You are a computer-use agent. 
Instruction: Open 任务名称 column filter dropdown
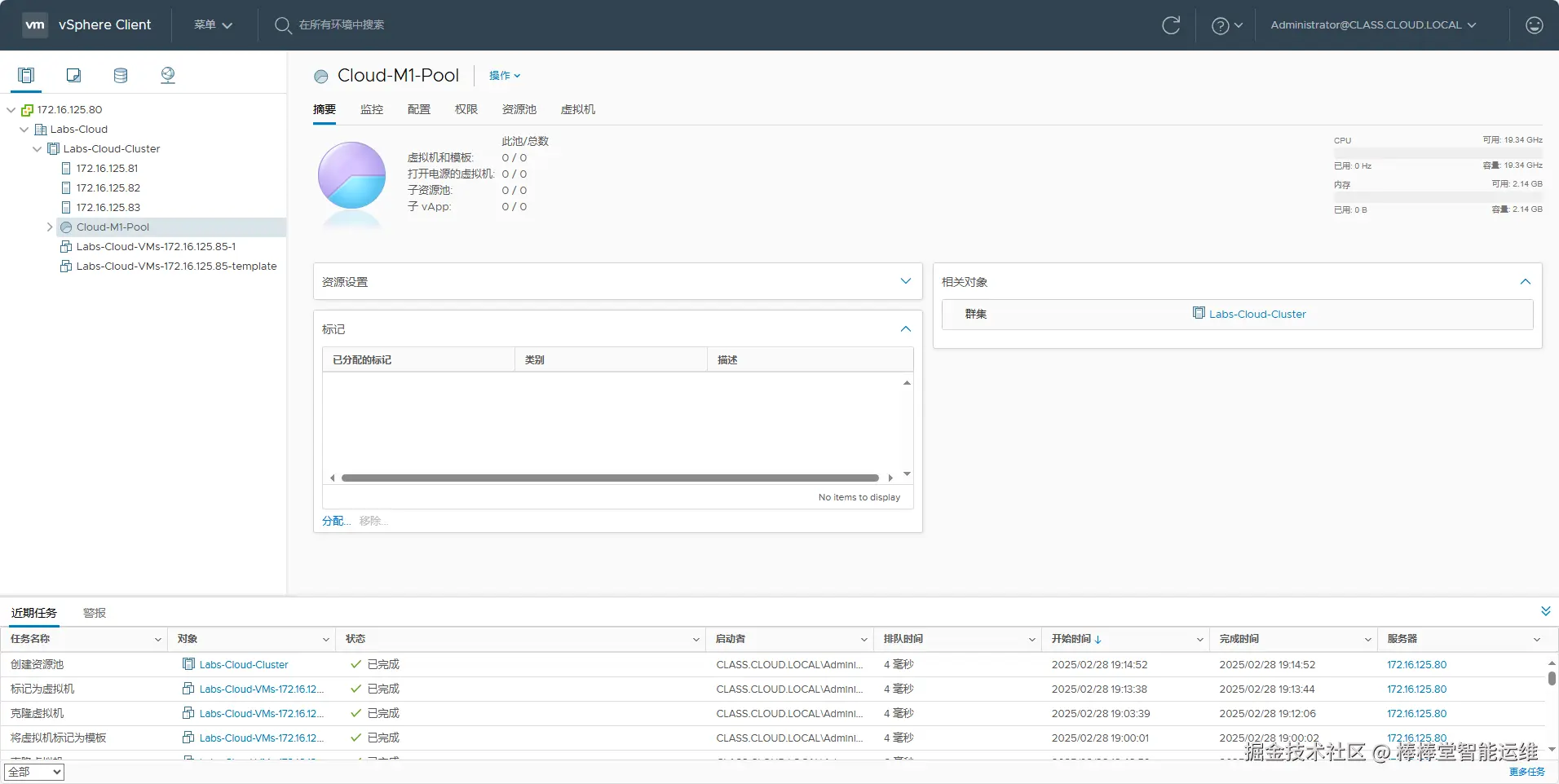point(158,640)
